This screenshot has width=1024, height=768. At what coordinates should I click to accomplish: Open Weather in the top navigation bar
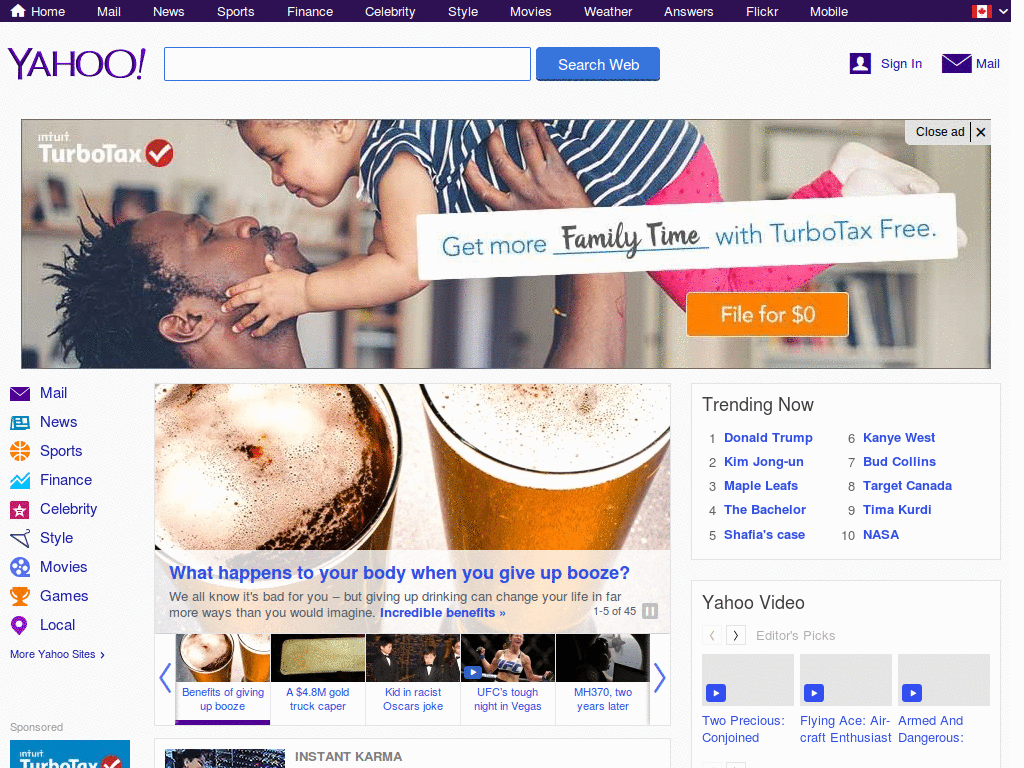click(x=608, y=11)
